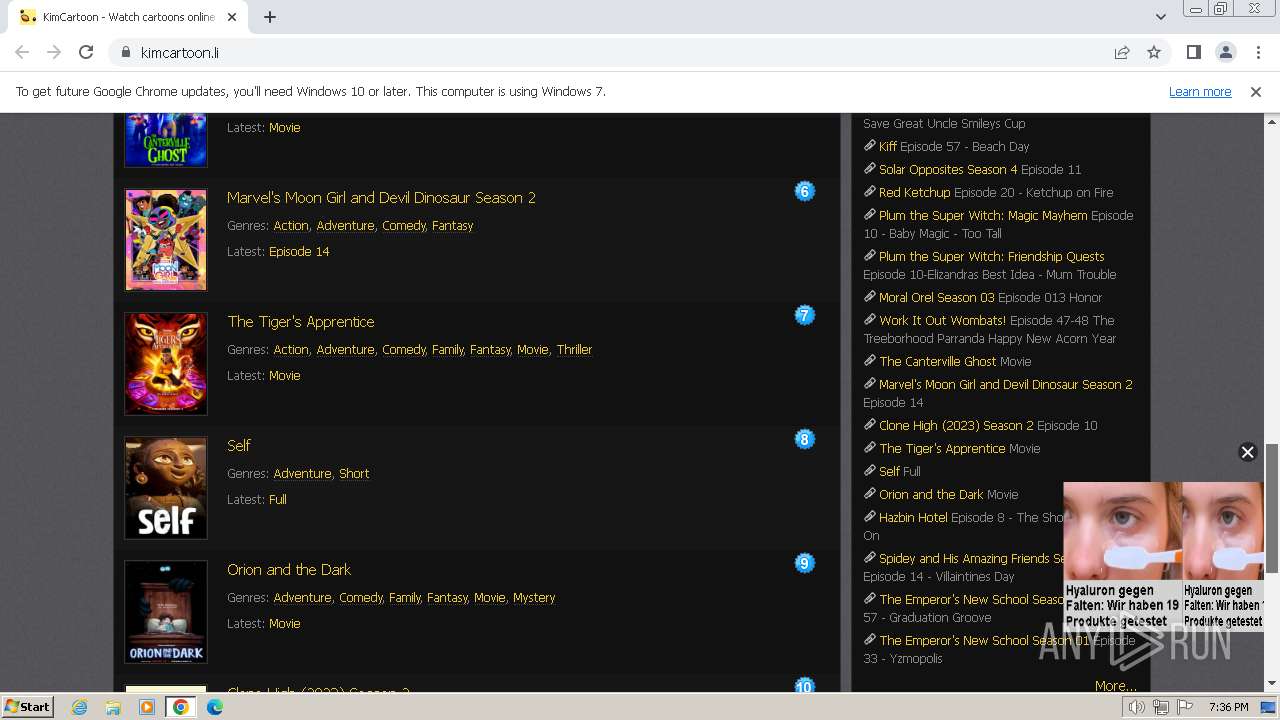
Task: Launch Microsoft Edge from the taskbar
Action: point(214,707)
